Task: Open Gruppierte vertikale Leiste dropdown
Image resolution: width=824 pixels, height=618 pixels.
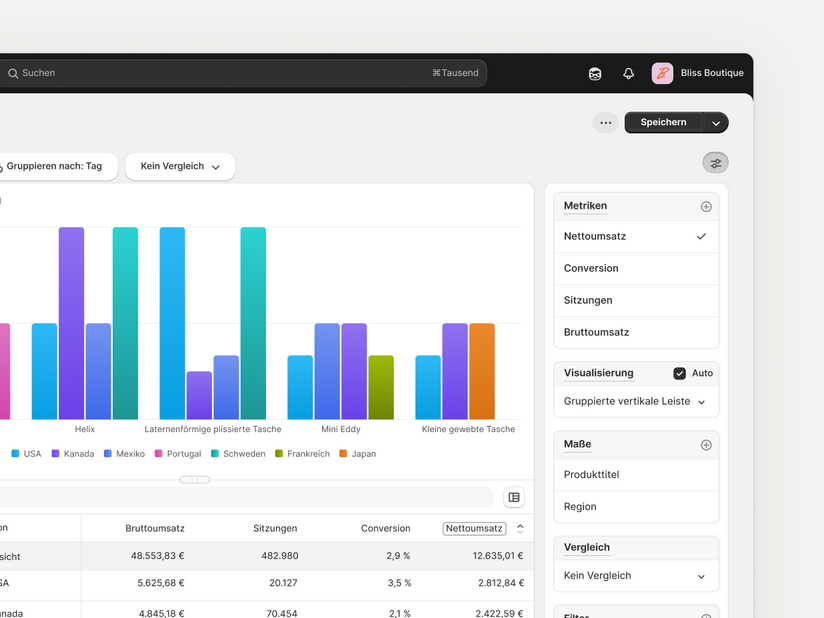Action: point(636,401)
